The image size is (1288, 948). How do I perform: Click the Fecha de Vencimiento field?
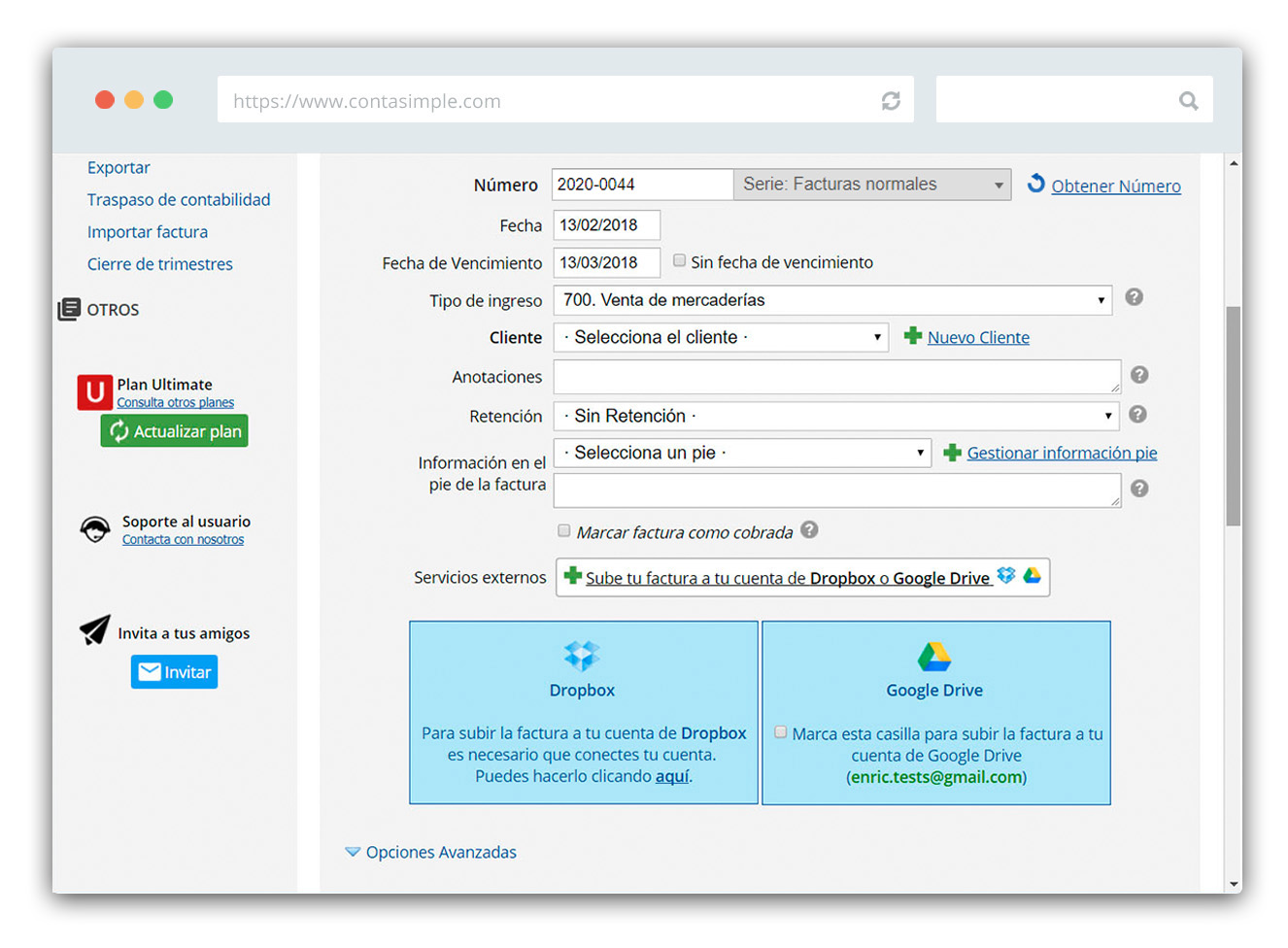607,262
